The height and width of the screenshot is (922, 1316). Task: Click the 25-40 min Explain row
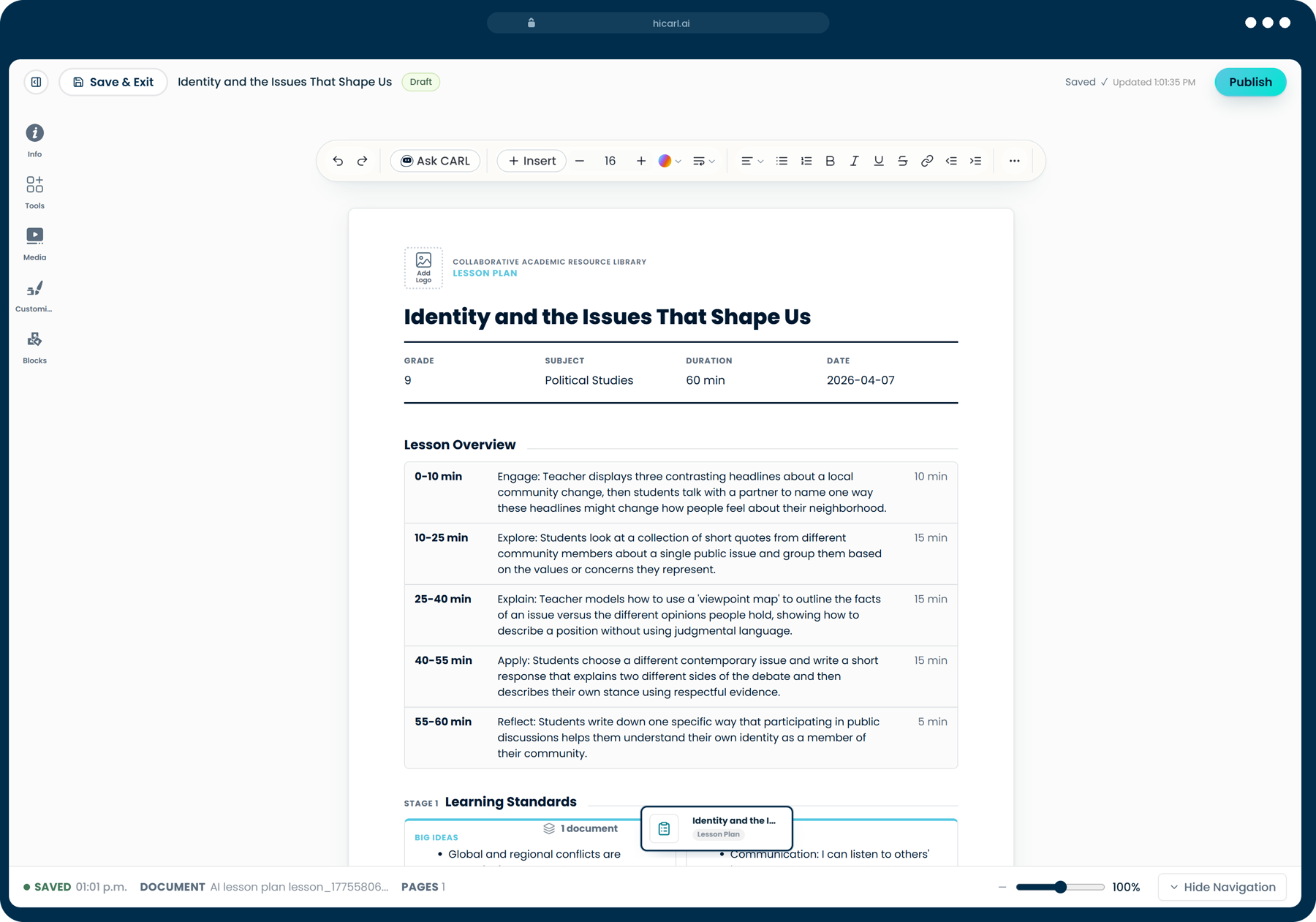pos(681,615)
